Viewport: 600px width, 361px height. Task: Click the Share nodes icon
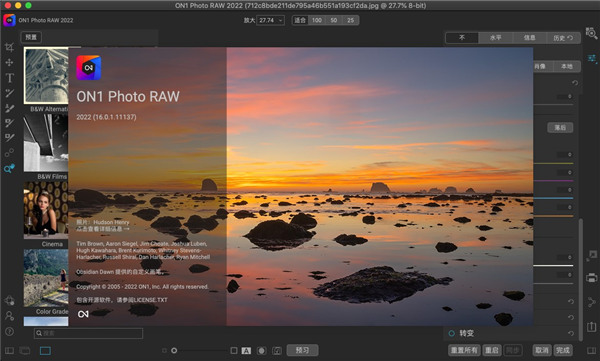click(x=592, y=302)
